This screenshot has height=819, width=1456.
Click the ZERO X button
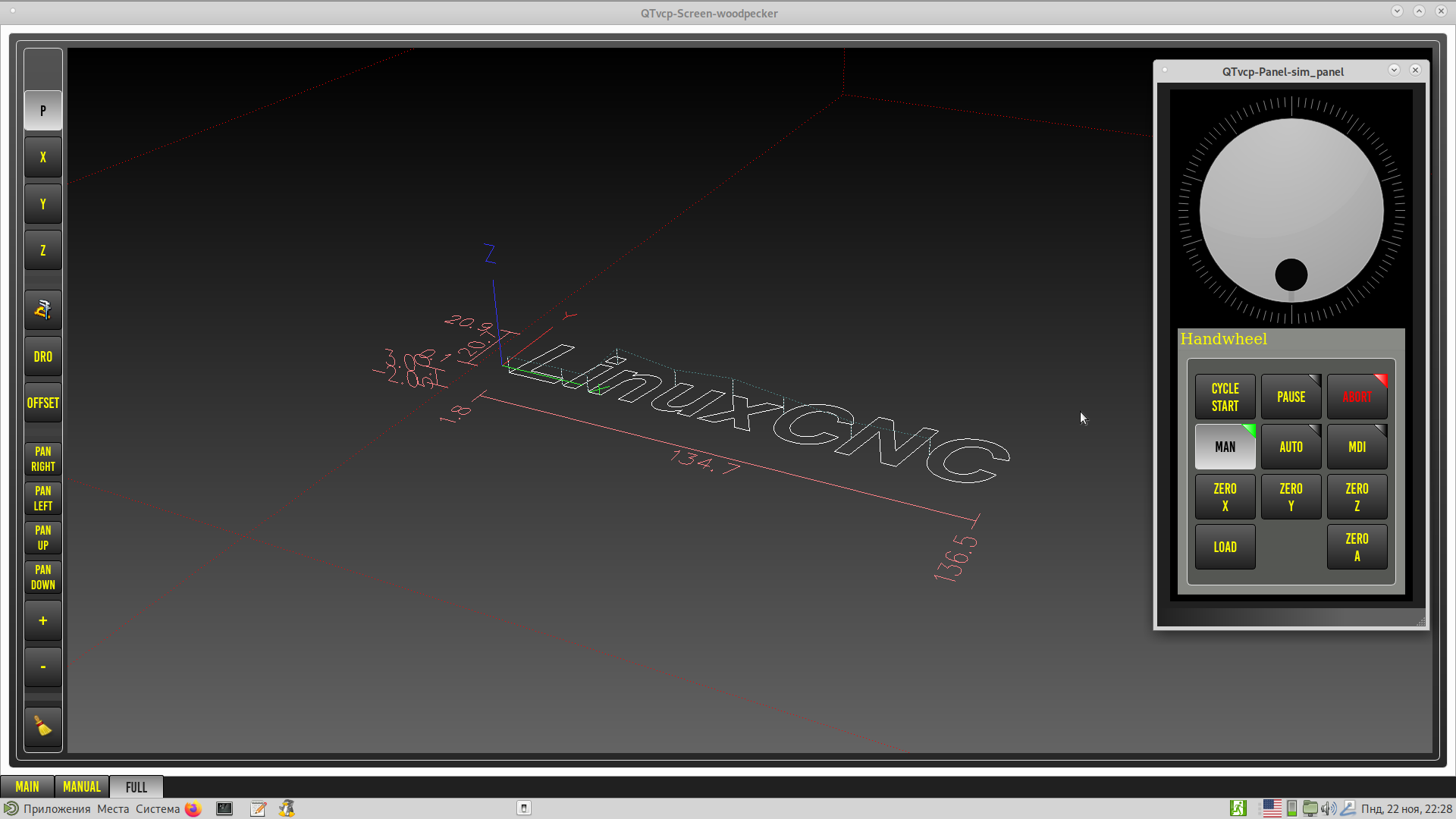pyautogui.click(x=1225, y=497)
